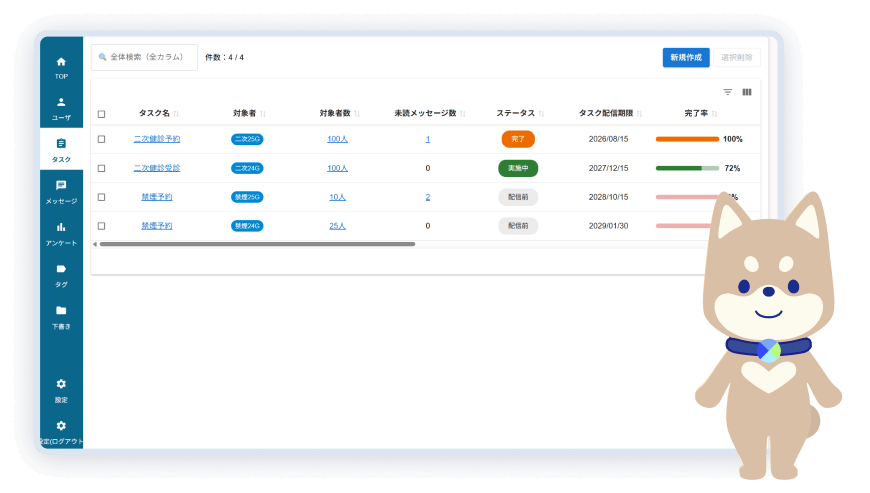Click the TOP home icon in sidebar
Image resolution: width=870 pixels, height=493 pixels.
click(61, 62)
